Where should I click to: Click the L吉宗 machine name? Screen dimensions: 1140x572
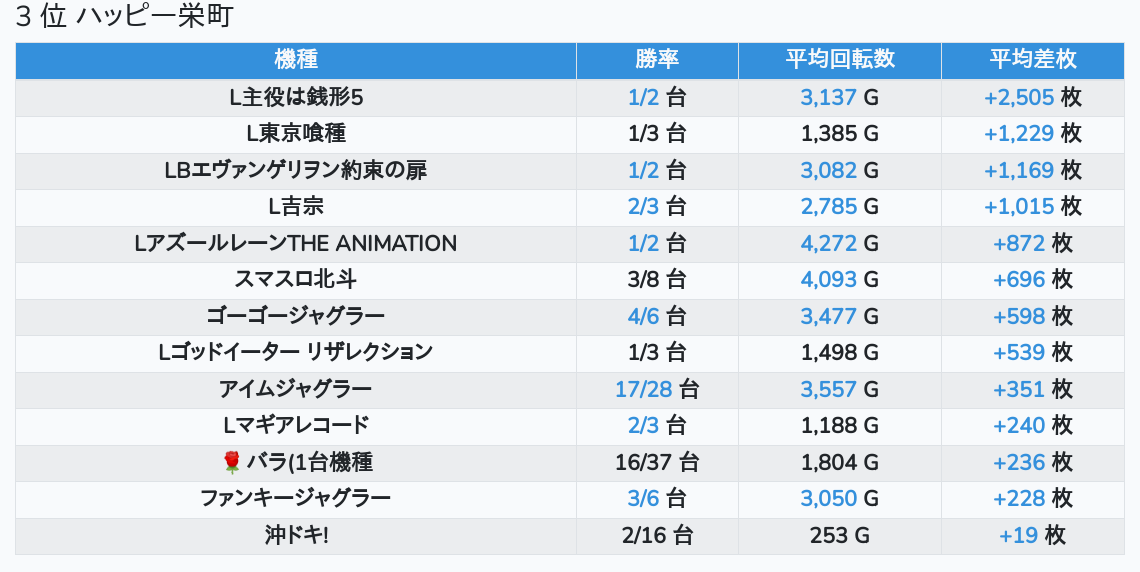[x=296, y=207]
